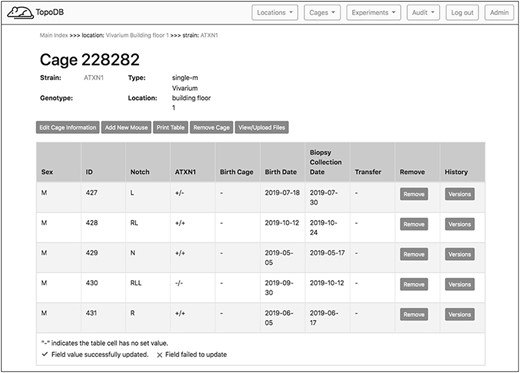520x373 pixels.
Task: Click biopsy date 2019-10-12 for mouse 430
Action: click(327, 283)
